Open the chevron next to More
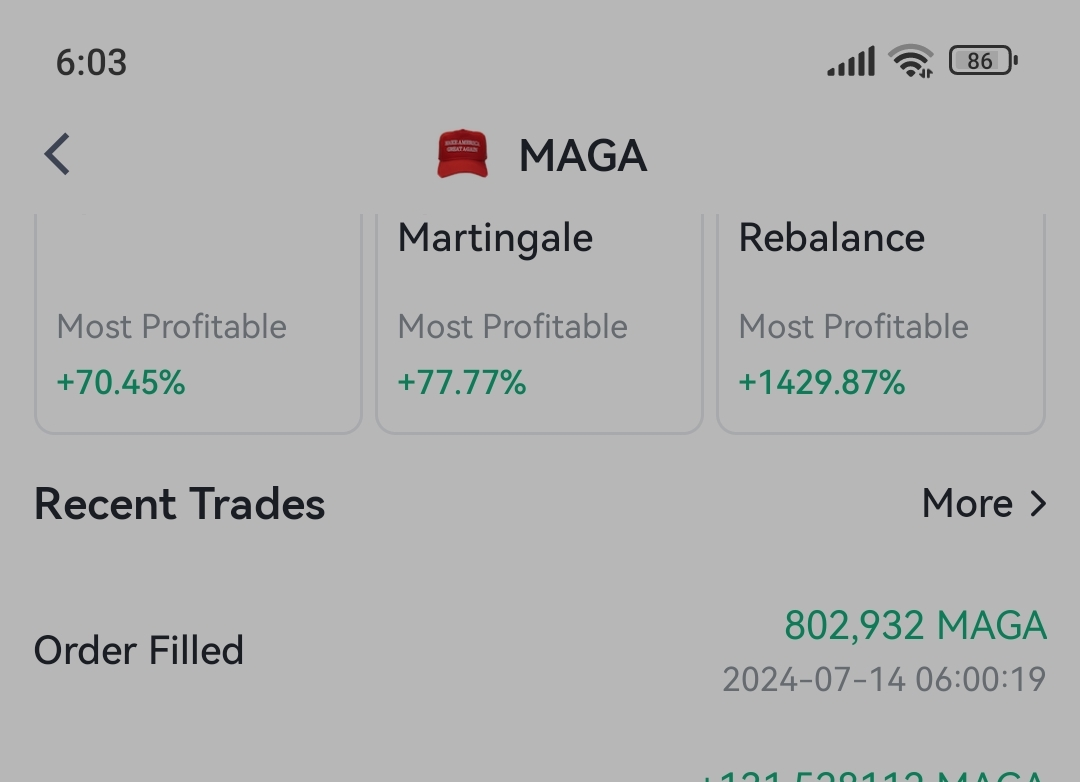Viewport: 1080px width, 782px height. coord(1038,504)
